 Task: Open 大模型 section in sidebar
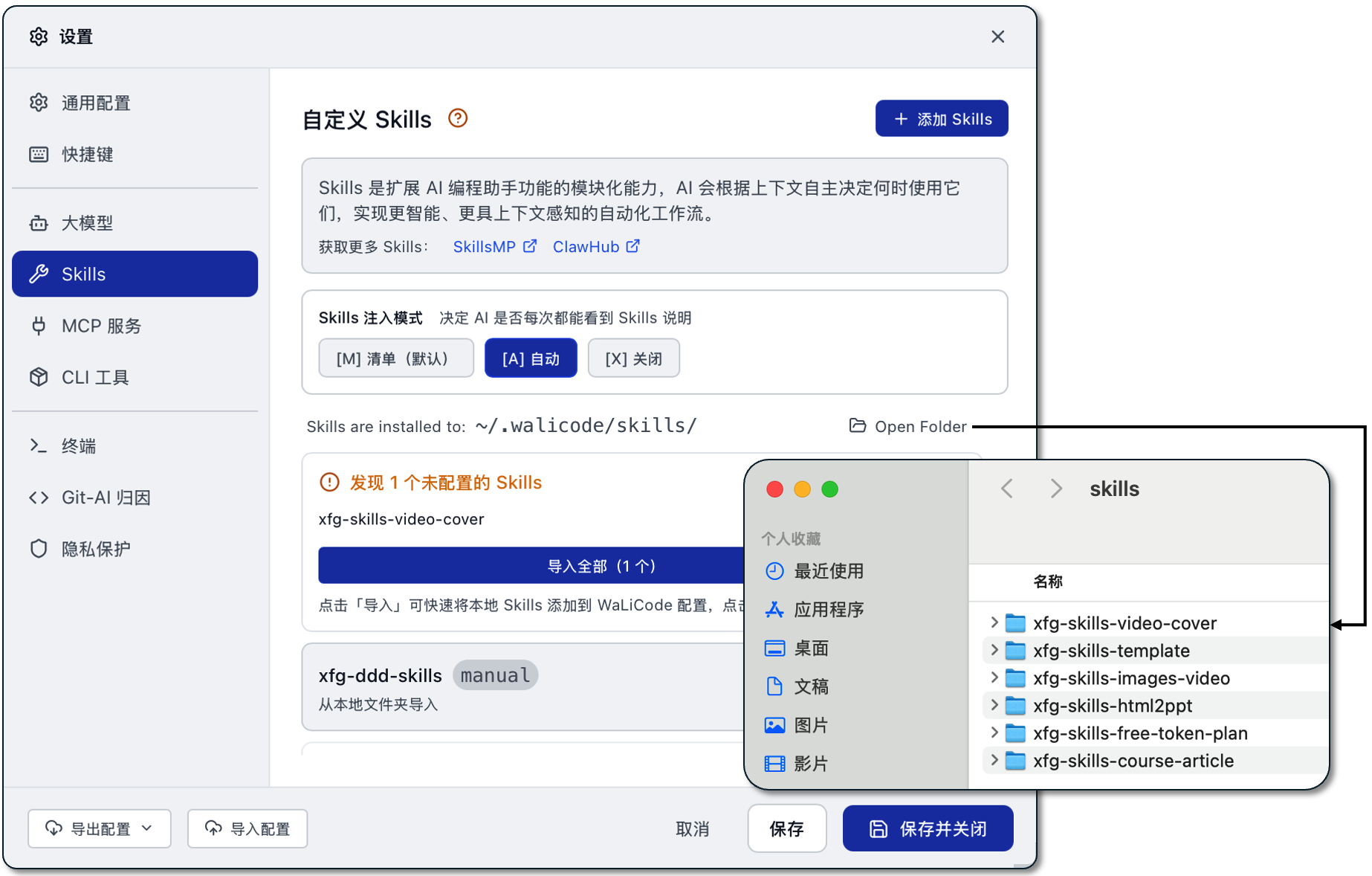pos(135,222)
